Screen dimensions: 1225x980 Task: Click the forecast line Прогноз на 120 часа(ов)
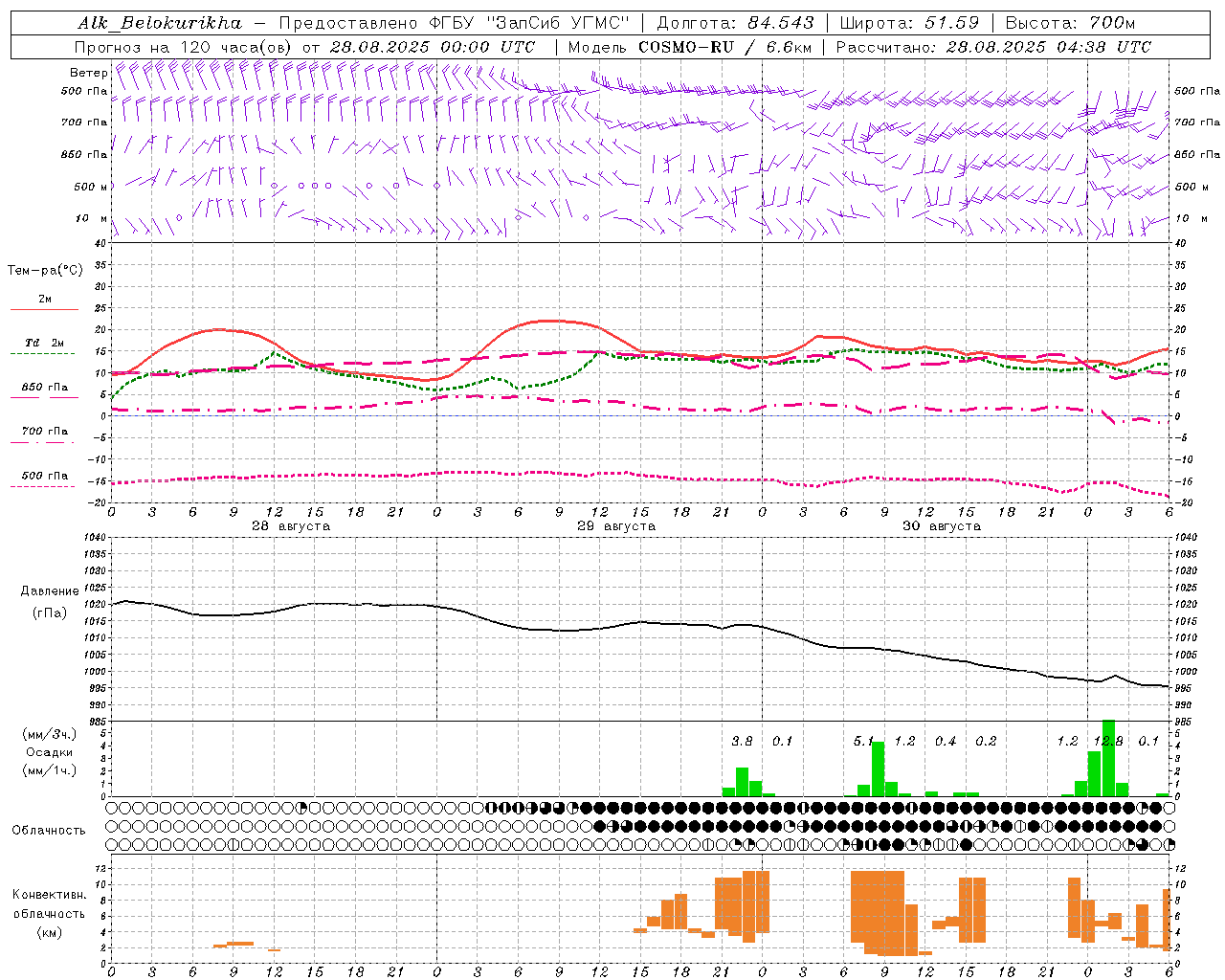pos(184,47)
